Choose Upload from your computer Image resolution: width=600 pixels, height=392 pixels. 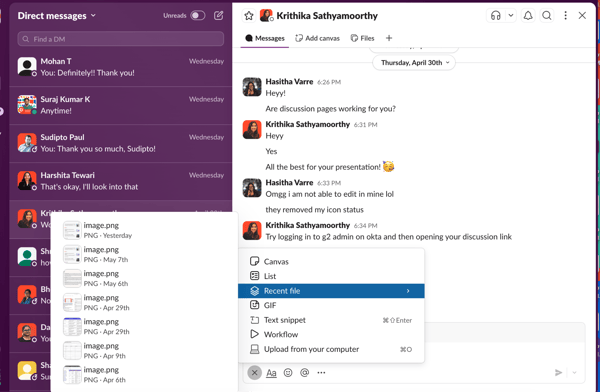[331, 349]
